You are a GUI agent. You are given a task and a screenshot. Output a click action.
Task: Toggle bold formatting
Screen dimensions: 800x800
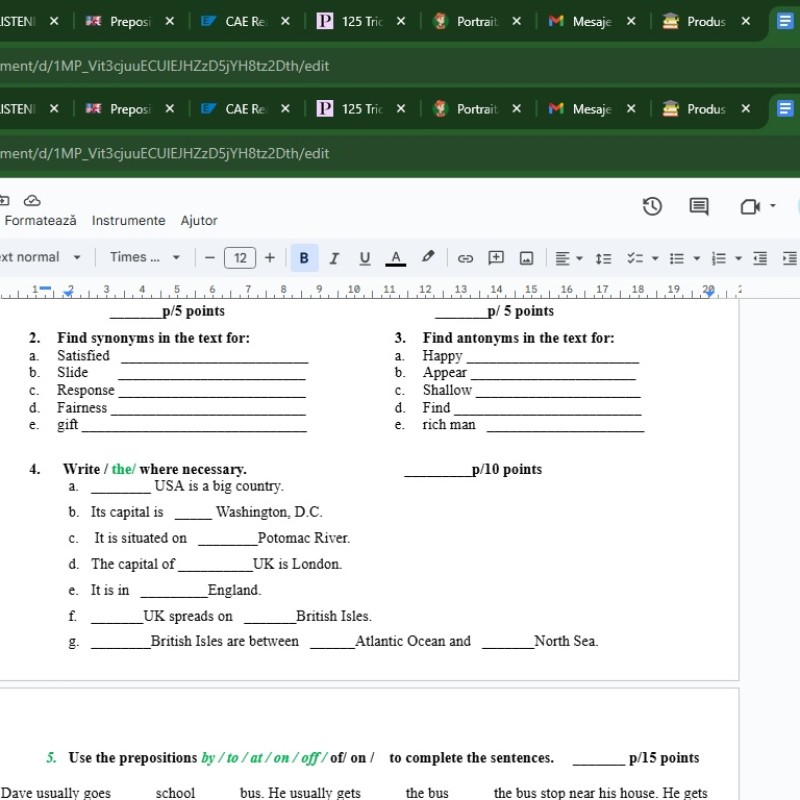click(304, 258)
